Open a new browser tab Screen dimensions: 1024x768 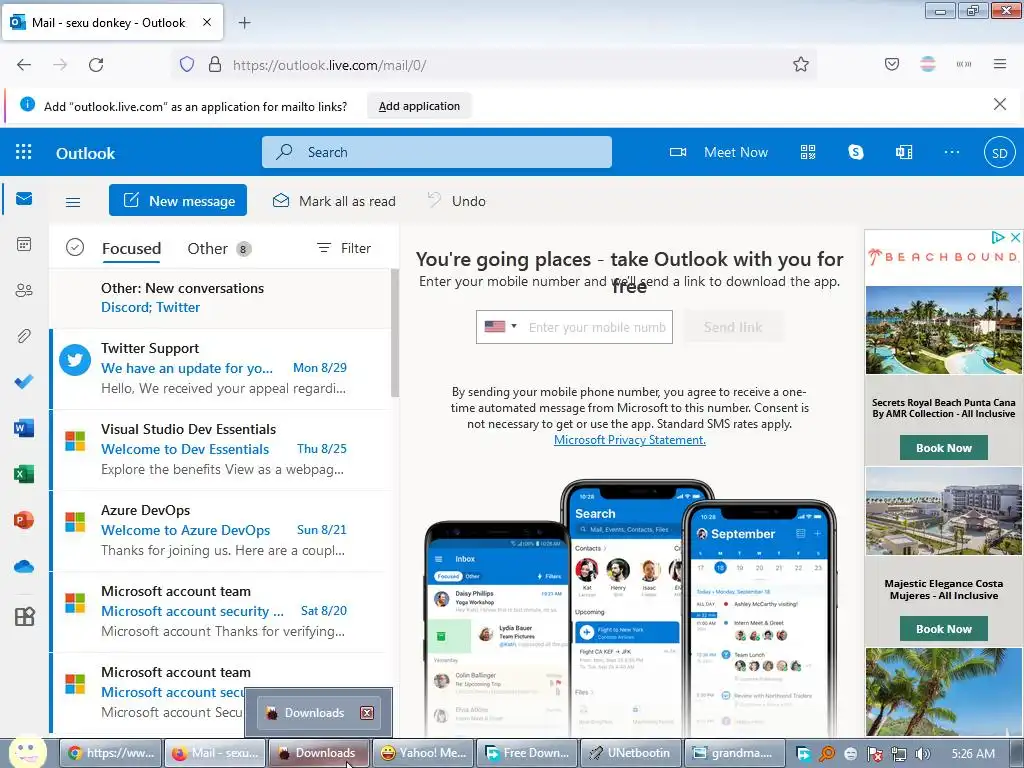point(244,23)
